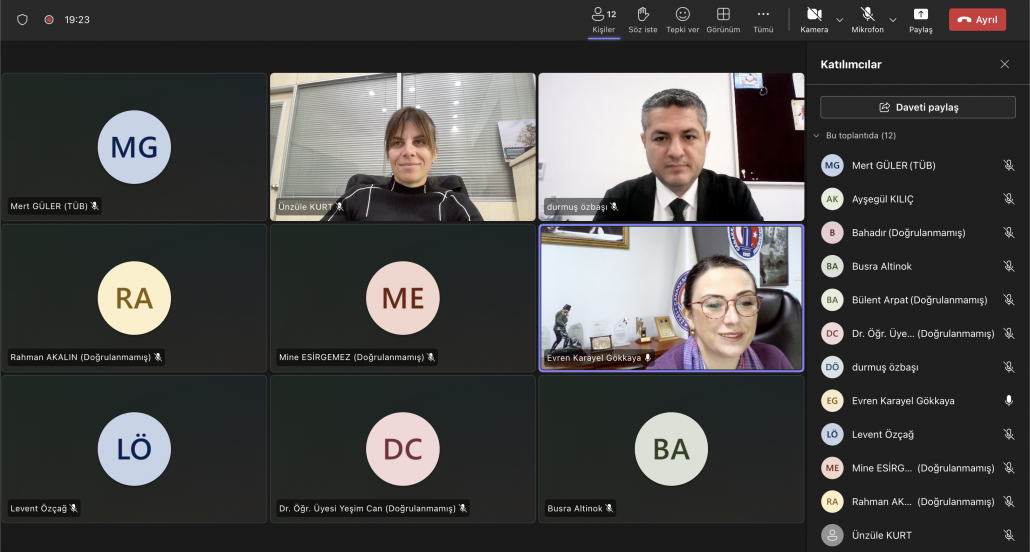
Task: Close the Katılımcılar side panel
Action: click(1005, 64)
